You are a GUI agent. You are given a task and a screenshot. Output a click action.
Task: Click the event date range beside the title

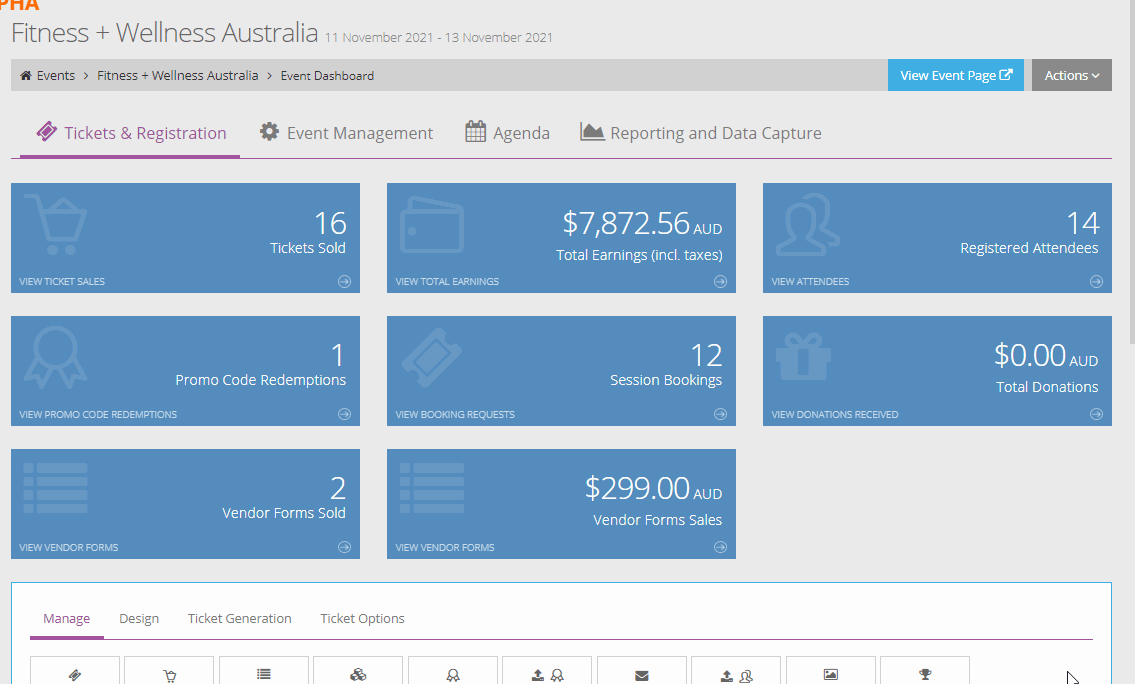tap(439, 38)
